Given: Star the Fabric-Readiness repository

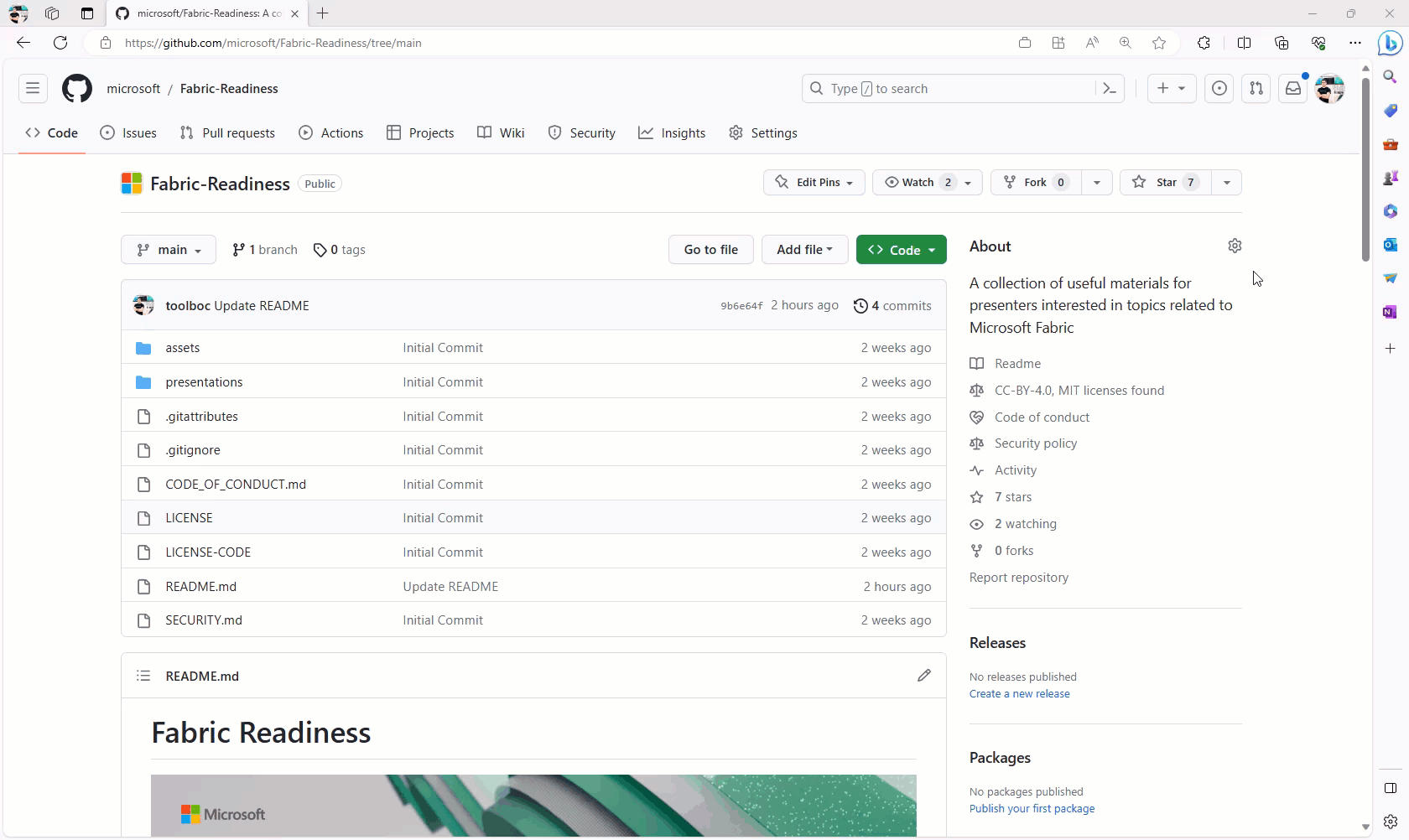Looking at the screenshot, I should coord(1166,182).
